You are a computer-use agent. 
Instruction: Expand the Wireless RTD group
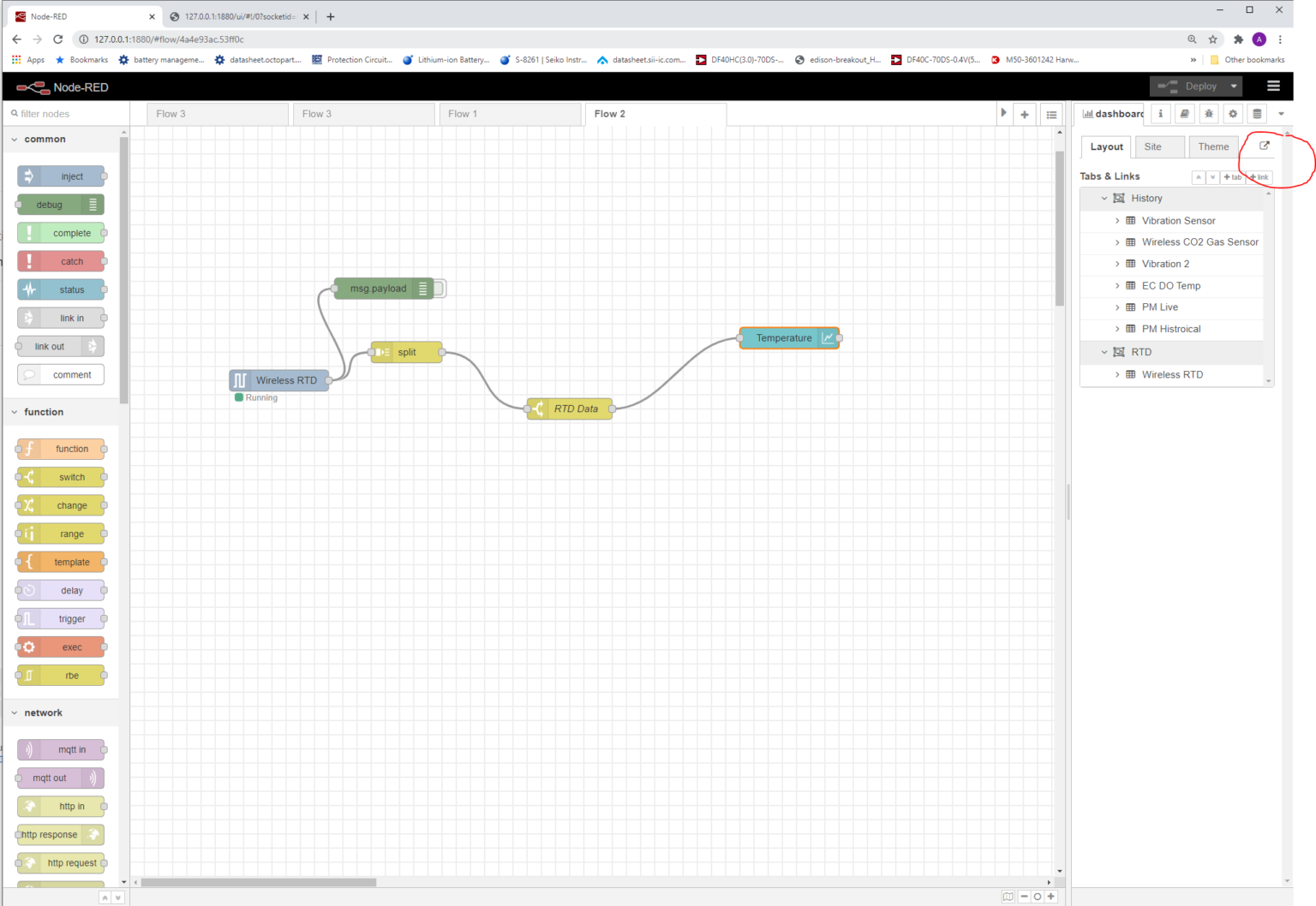[x=1117, y=375]
